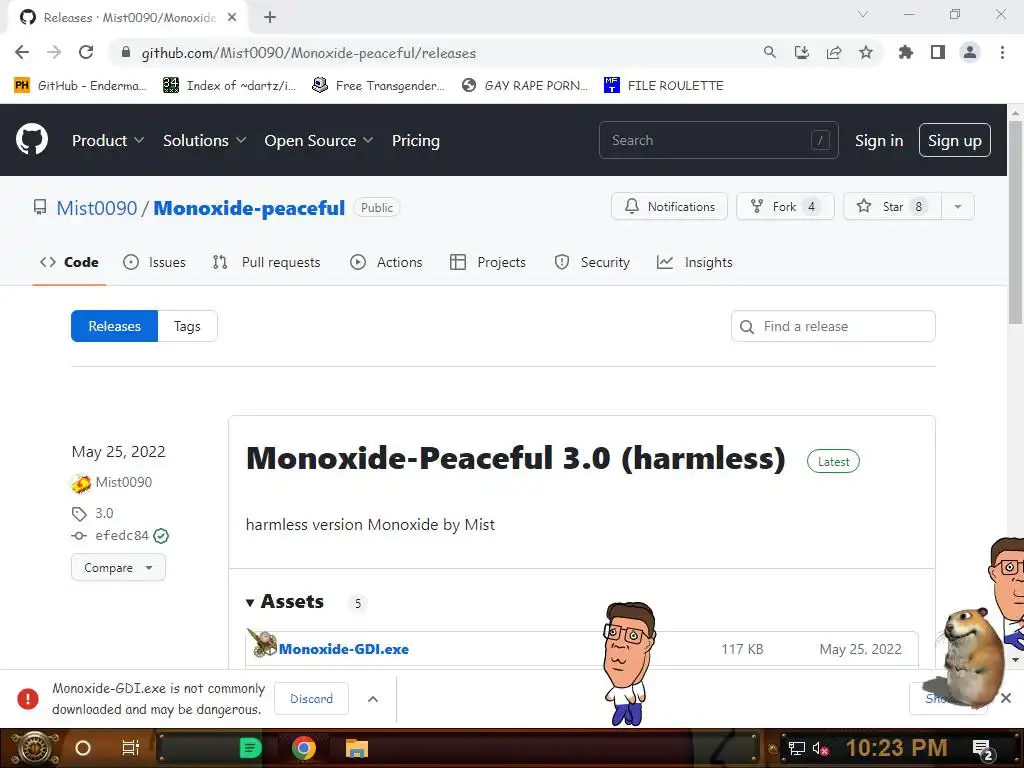Viewport: 1024px width, 768px height.
Task: Reload the page with refresh icon
Action: point(86,52)
